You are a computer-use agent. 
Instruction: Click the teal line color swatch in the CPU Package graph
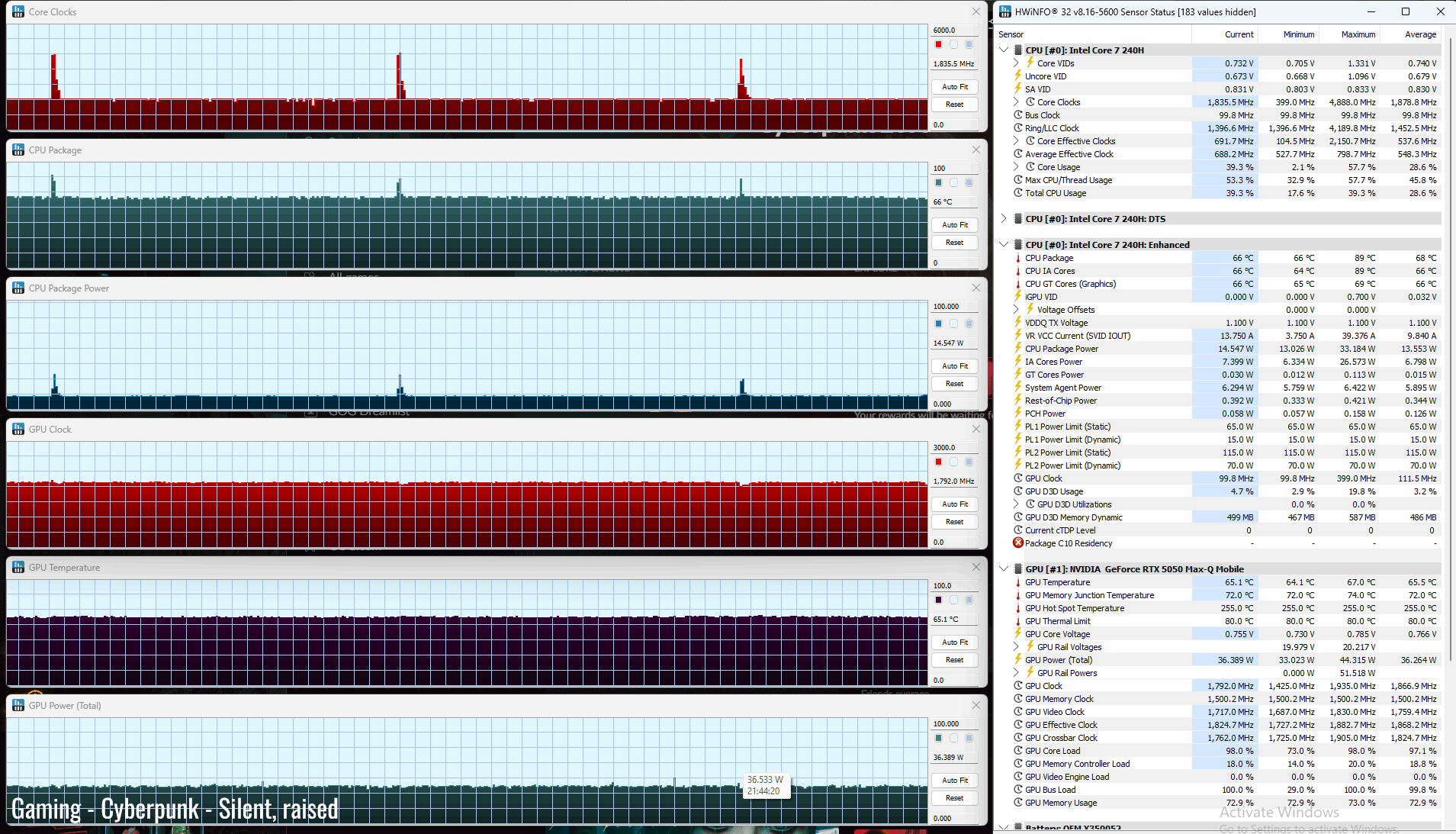(938, 182)
